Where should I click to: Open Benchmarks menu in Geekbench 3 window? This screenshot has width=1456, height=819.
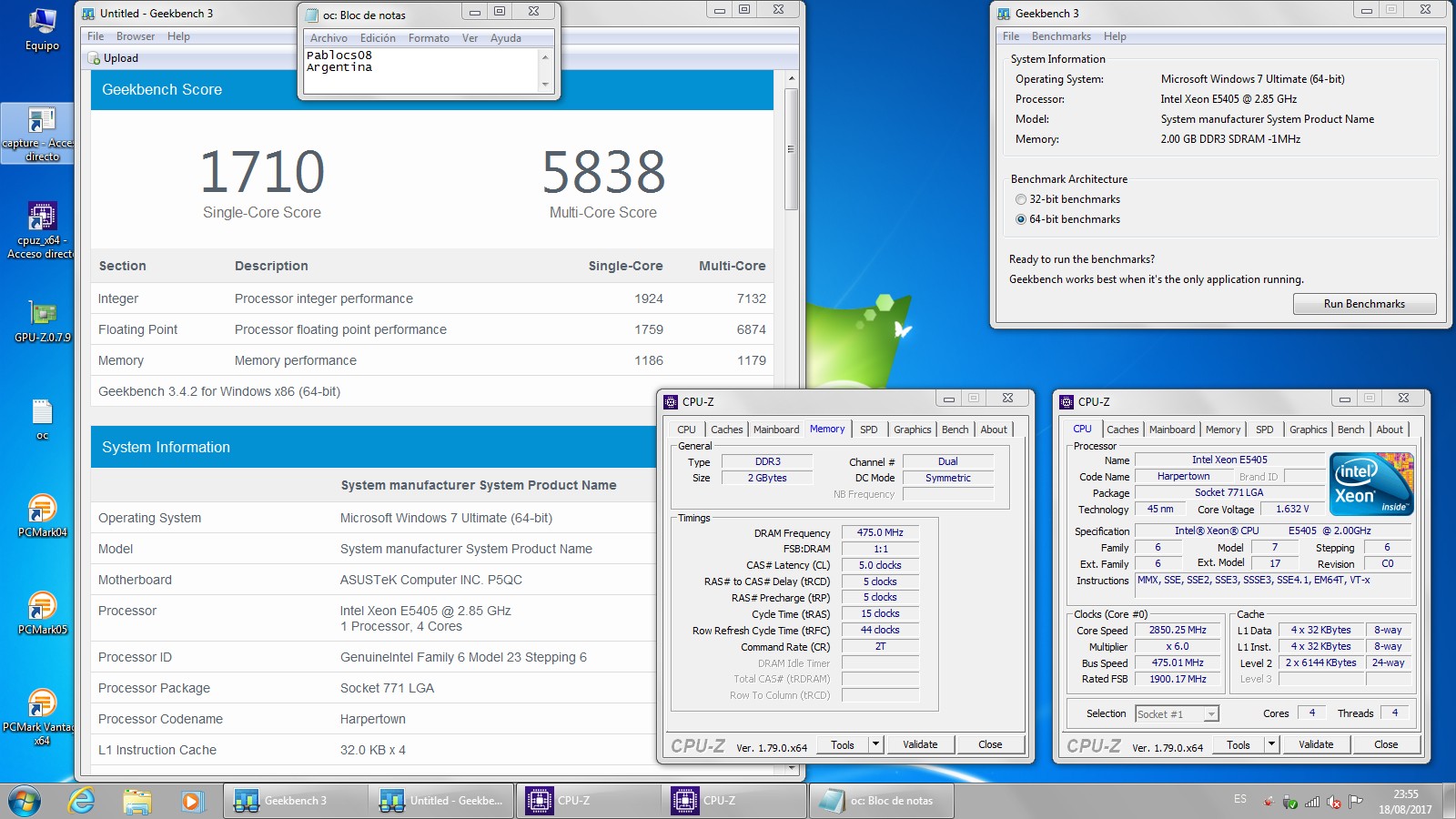(1061, 36)
